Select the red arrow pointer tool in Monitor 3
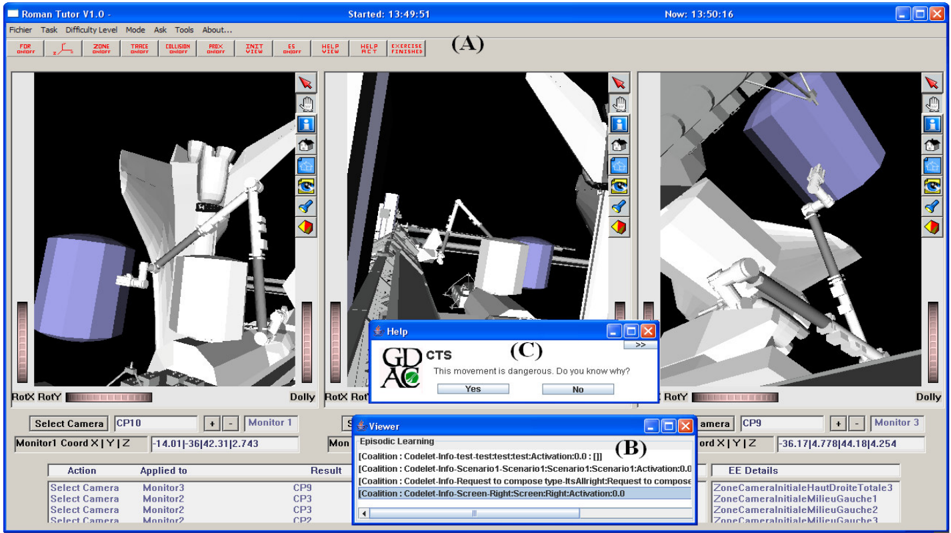This screenshot has height=533, width=951. (x=932, y=82)
